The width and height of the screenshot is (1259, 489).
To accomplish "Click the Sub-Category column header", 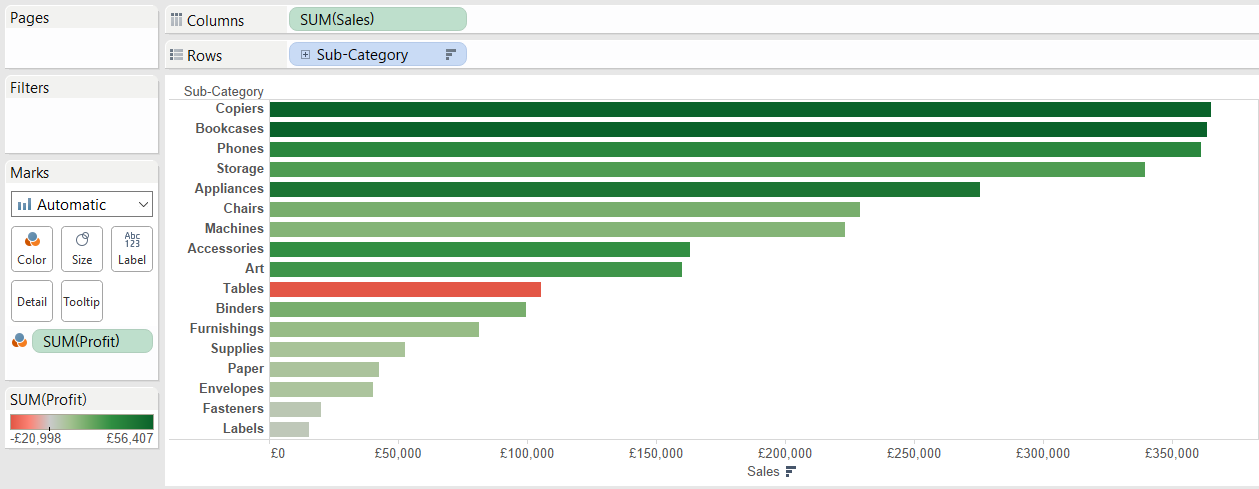I will [224, 91].
